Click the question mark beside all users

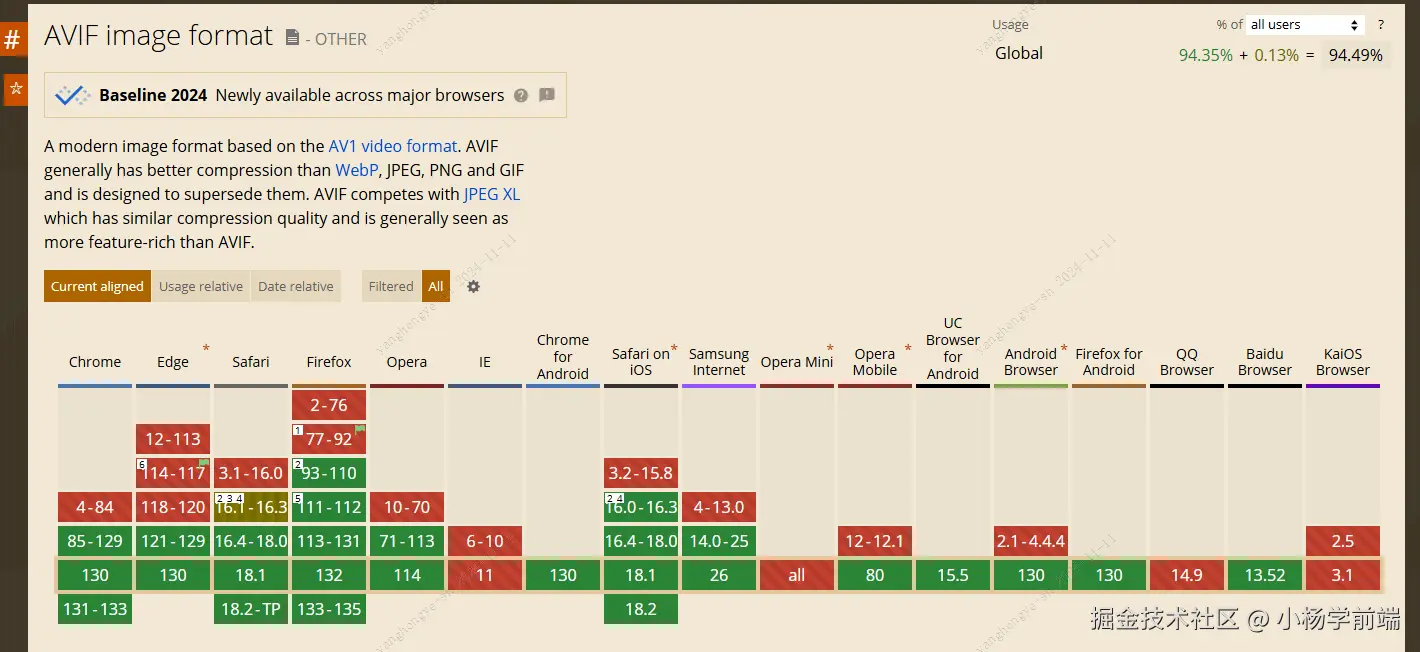tap(1381, 25)
